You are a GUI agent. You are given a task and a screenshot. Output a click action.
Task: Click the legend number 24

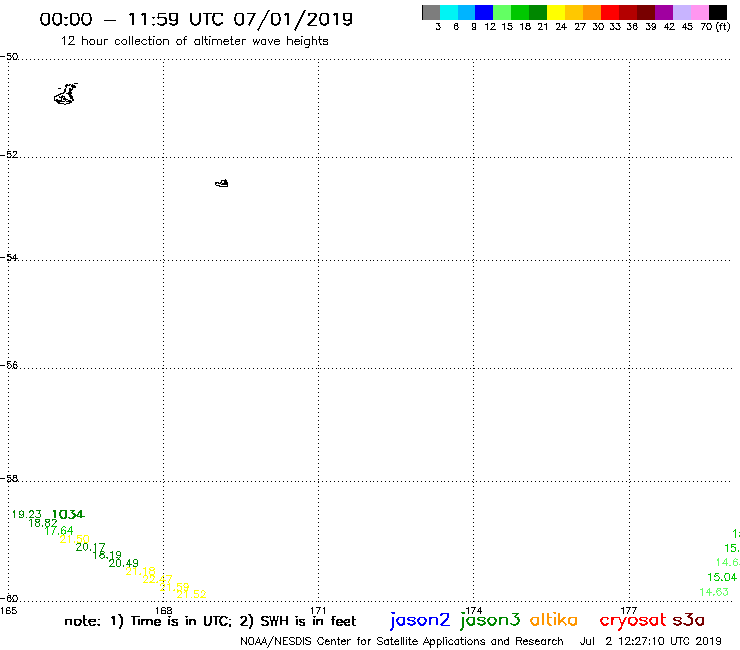[561, 26]
